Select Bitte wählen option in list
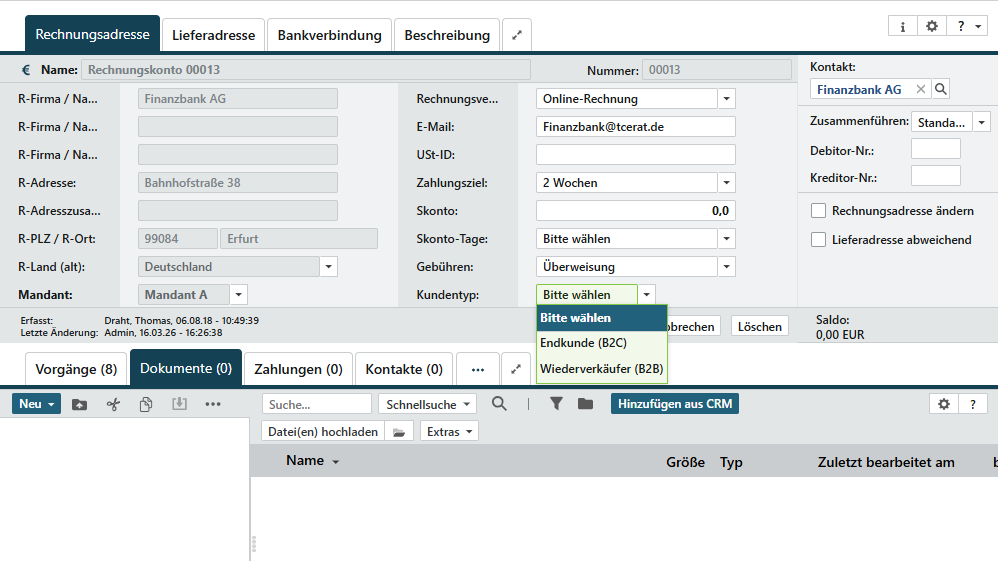 click(x=602, y=318)
